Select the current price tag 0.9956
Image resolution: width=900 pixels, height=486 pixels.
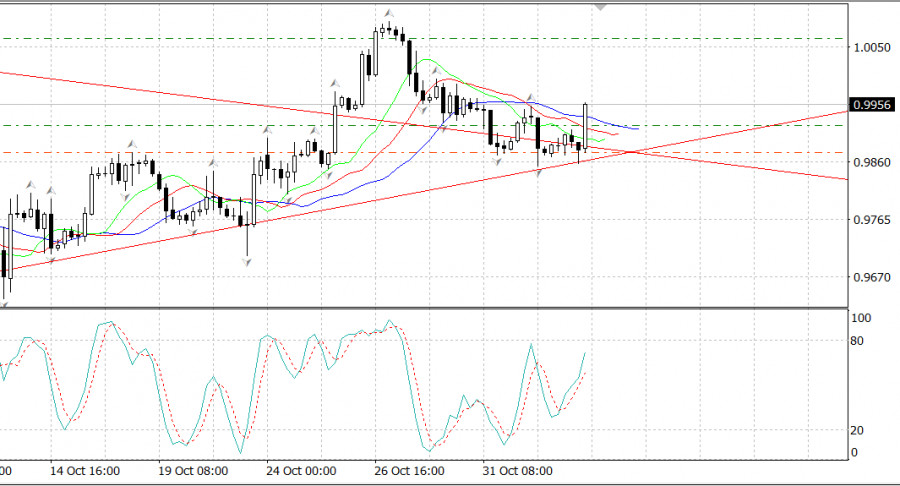867,104
